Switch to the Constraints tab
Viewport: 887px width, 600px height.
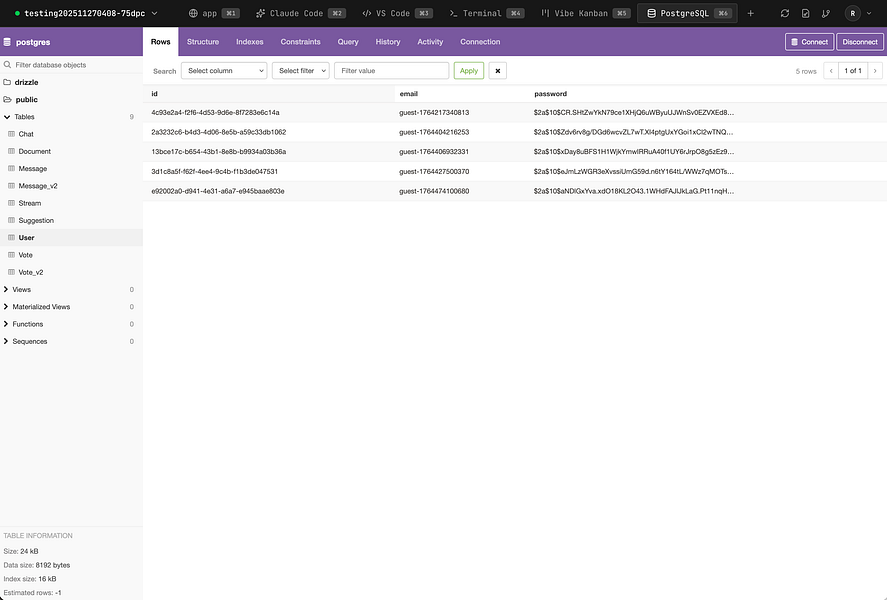pos(300,42)
